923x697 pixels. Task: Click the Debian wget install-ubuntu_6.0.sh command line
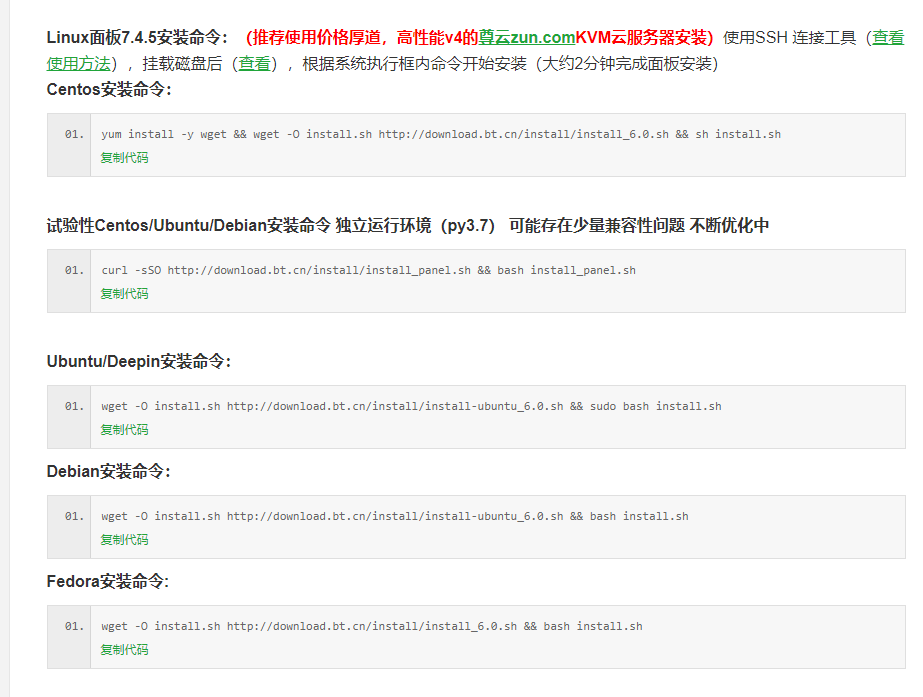click(394, 516)
